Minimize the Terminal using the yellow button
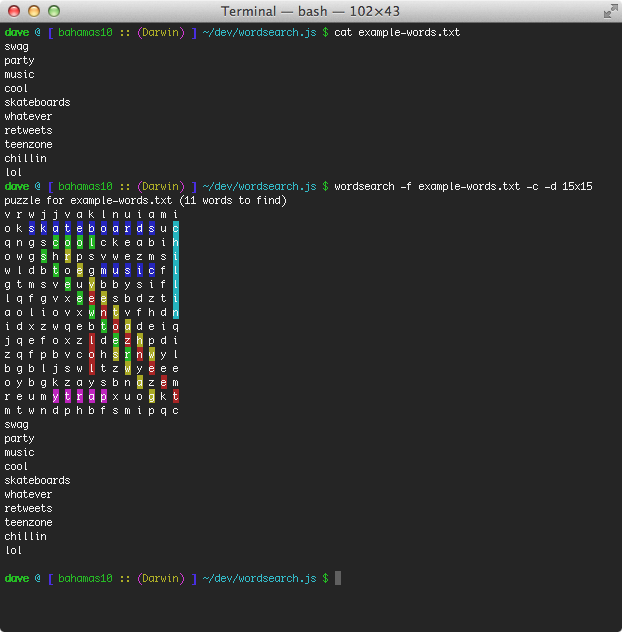 pyautogui.click(x=34, y=11)
